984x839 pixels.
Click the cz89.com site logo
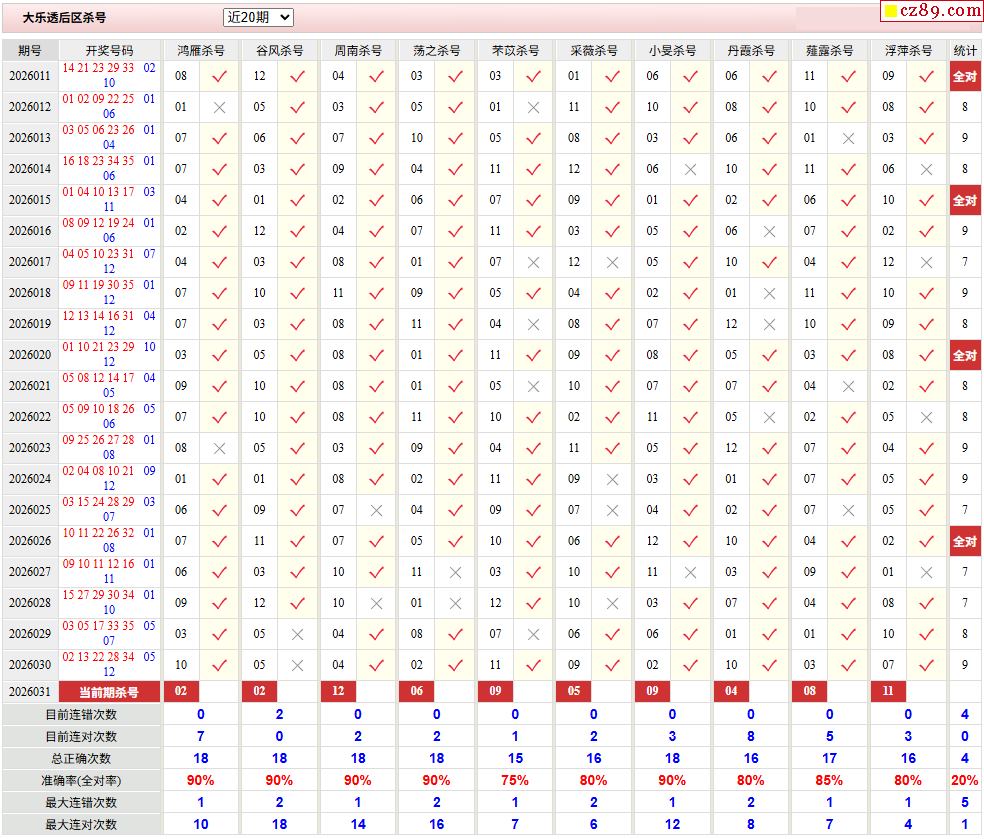click(931, 11)
